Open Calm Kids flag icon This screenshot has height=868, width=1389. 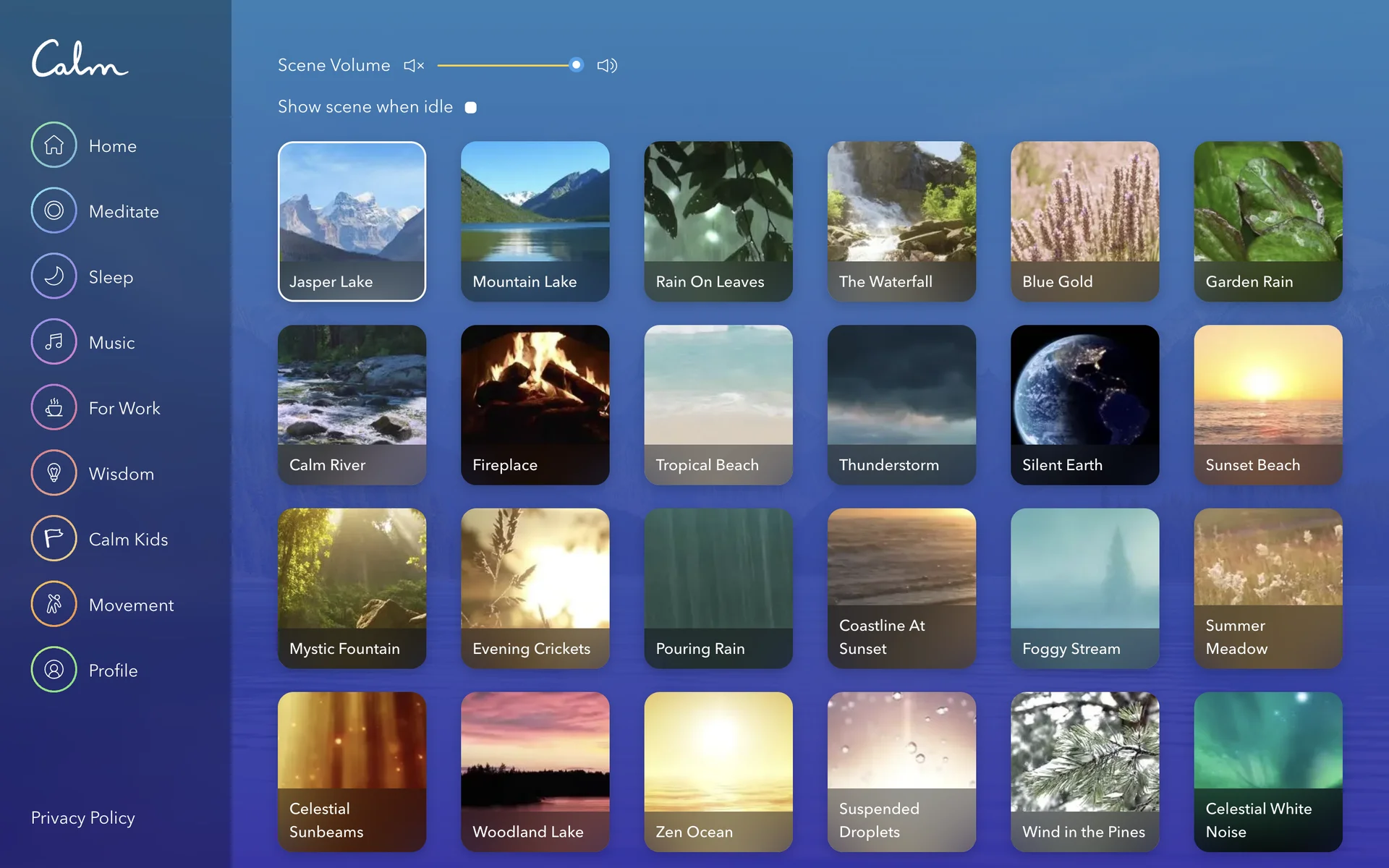54,538
